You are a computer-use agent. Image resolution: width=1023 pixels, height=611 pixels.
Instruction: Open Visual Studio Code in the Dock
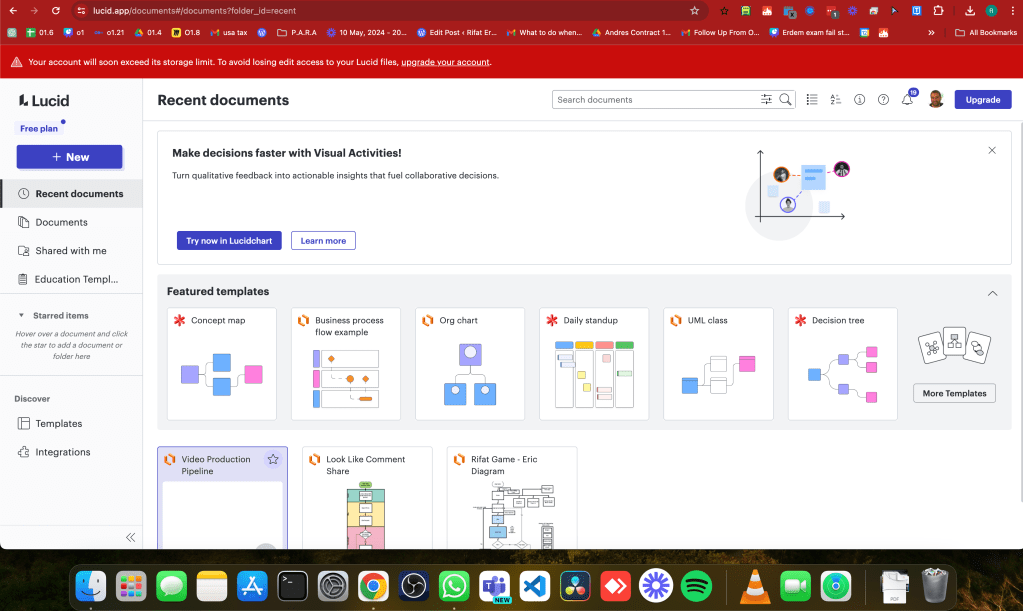(535, 586)
